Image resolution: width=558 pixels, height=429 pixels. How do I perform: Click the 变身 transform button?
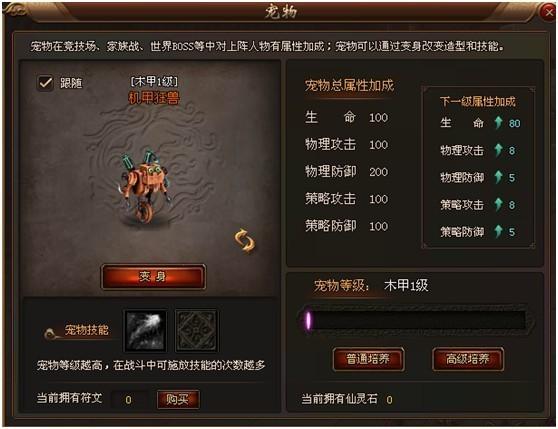(153, 276)
